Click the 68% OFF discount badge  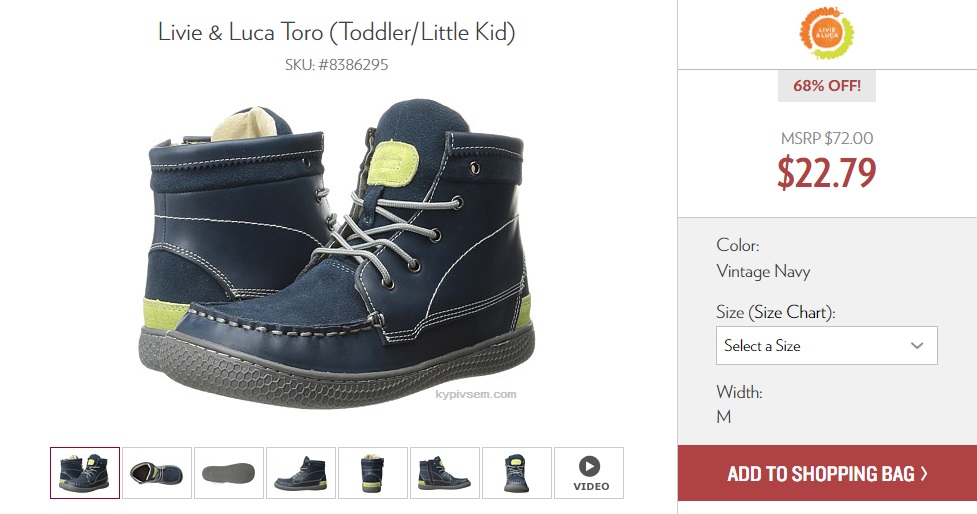pyautogui.click(x=827, y=86)
